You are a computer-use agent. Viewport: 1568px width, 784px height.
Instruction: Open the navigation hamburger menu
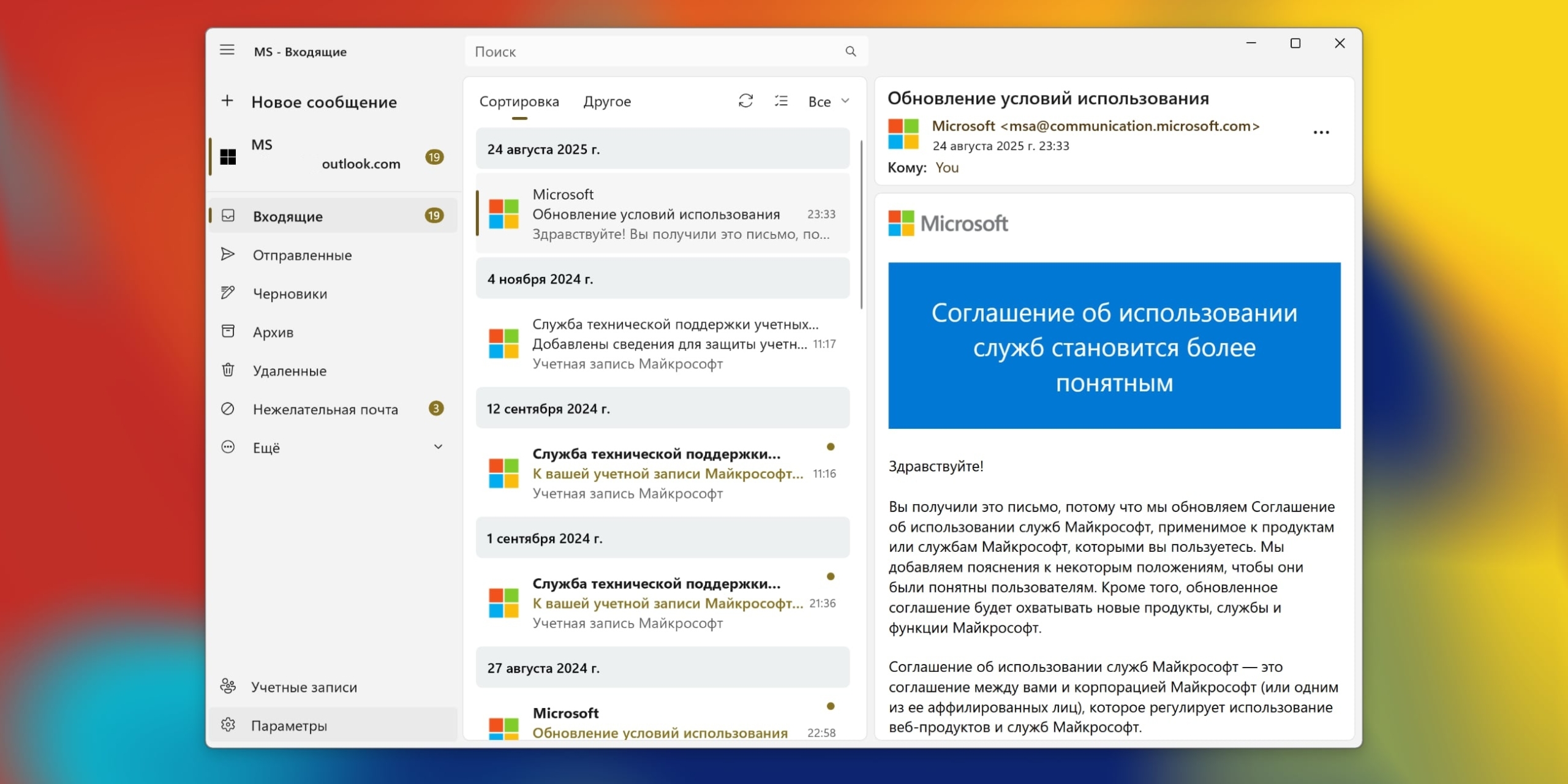coord(227,50)
